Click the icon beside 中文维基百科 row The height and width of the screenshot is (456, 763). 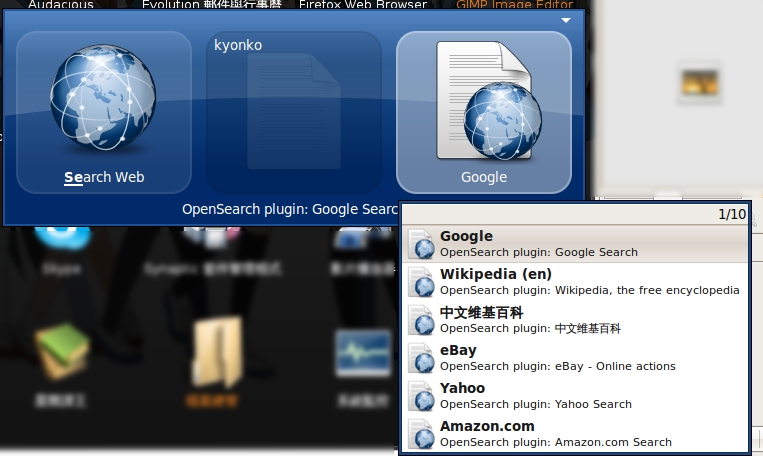[421, 320]
